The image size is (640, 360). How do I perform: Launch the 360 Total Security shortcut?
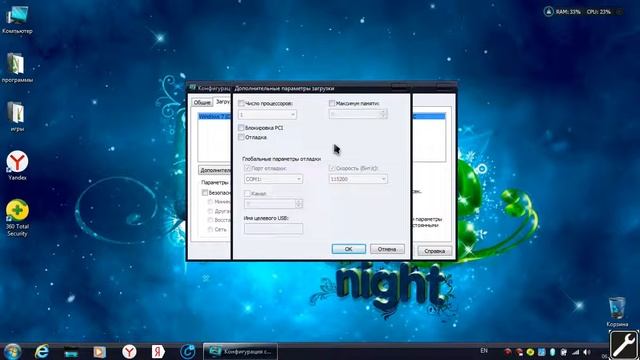click(17, 218)
